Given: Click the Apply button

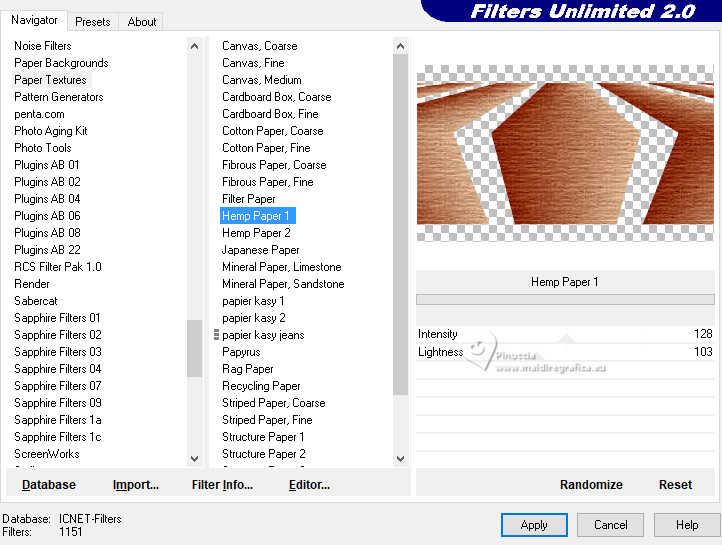Looking at the screenshot, I should coord(534,525).
